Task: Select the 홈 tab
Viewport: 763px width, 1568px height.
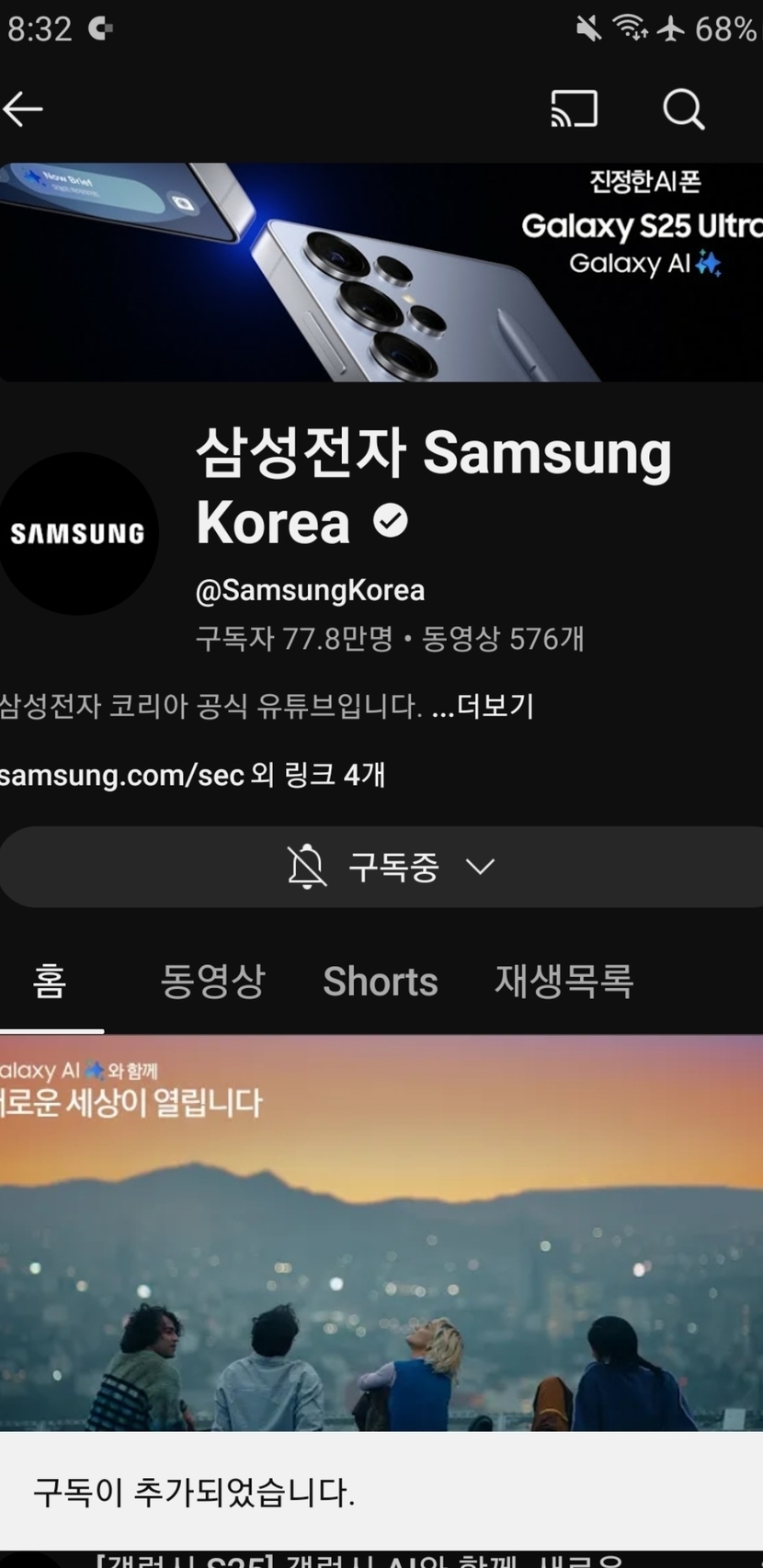Action: point(50,982)
